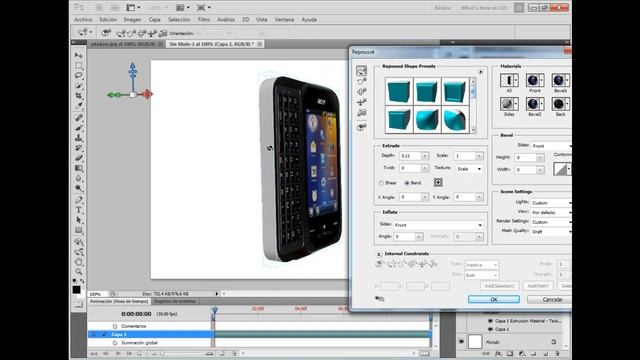
Task: Click the Repoussé mesh roll tool icon
Action: tap(361, 81)
